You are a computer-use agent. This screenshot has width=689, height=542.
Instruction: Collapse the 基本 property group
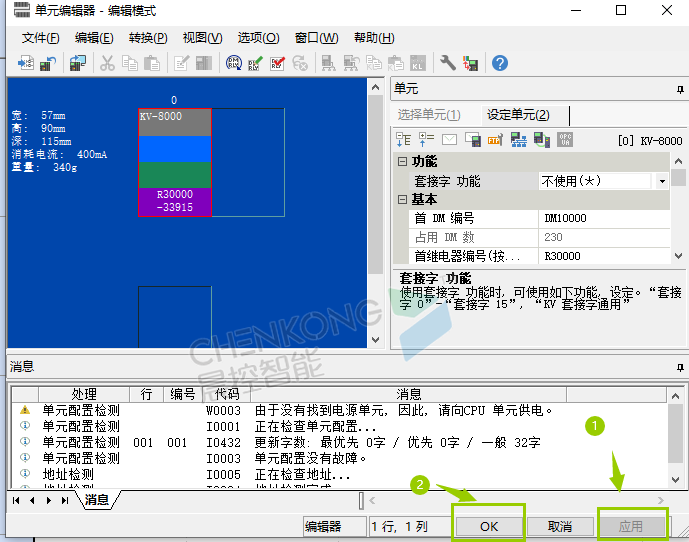[402, 200]
